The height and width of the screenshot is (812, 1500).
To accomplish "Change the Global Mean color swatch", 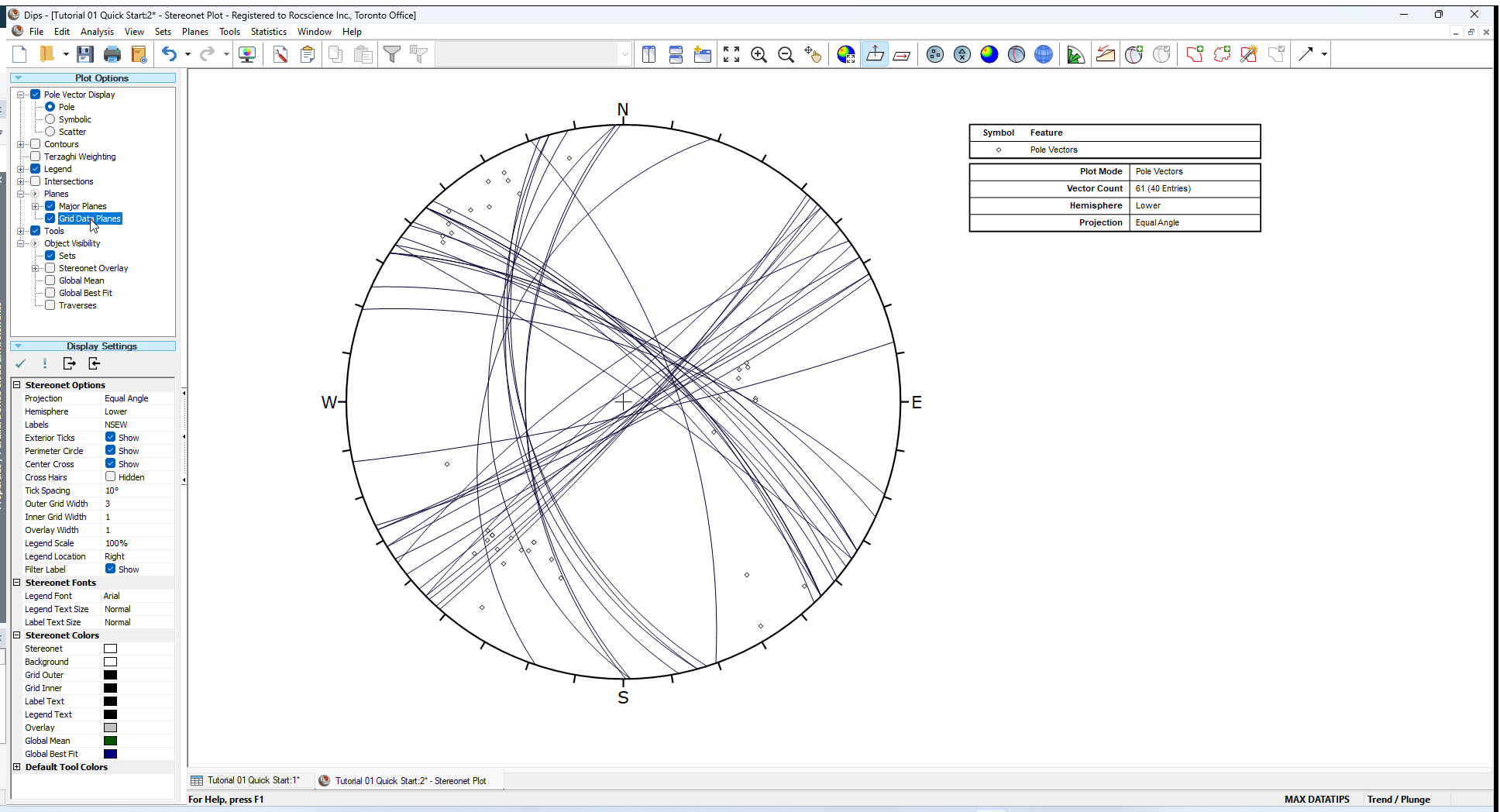I will click(110, 741).
